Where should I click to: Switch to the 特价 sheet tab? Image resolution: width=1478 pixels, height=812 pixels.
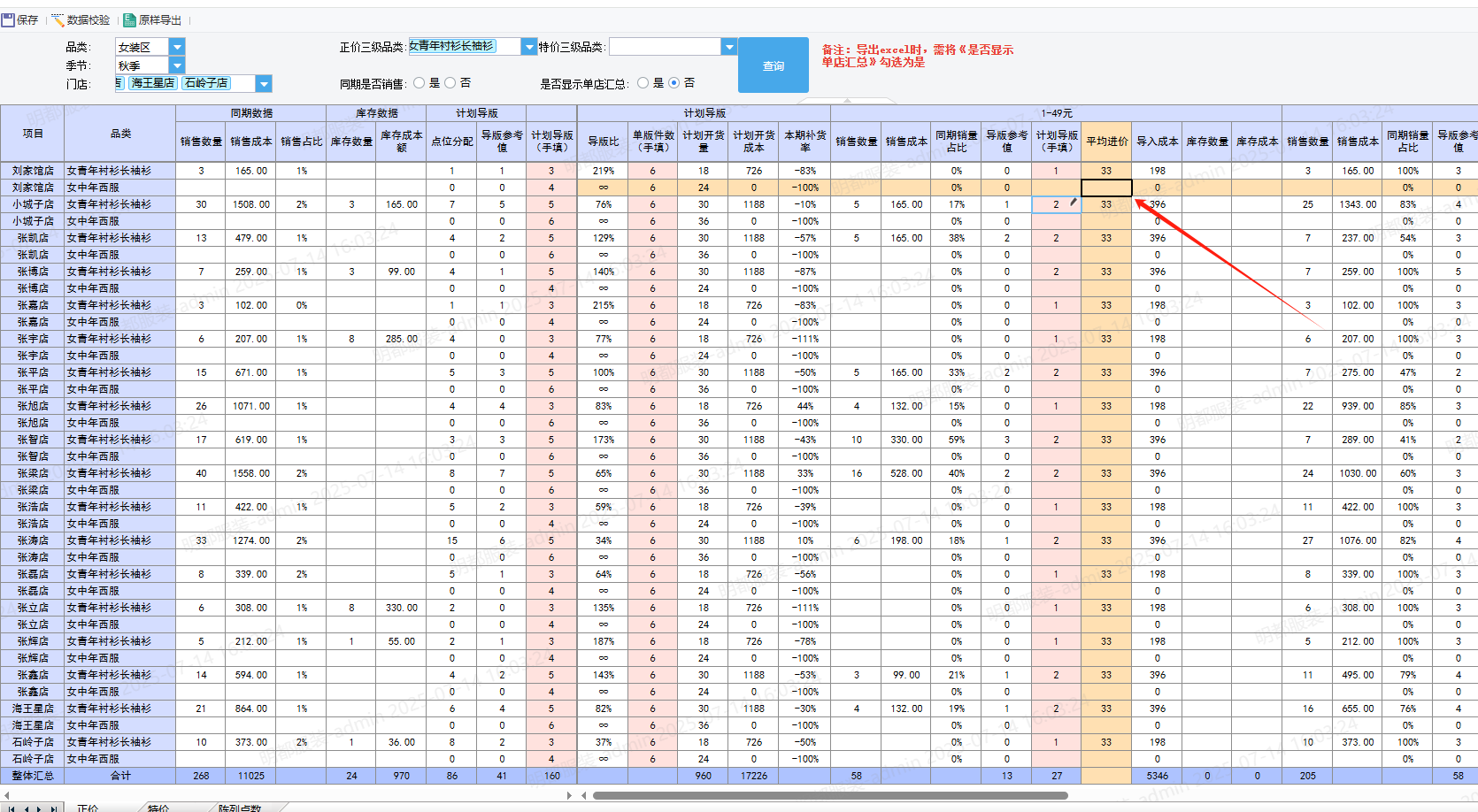[x=158, y=808]
